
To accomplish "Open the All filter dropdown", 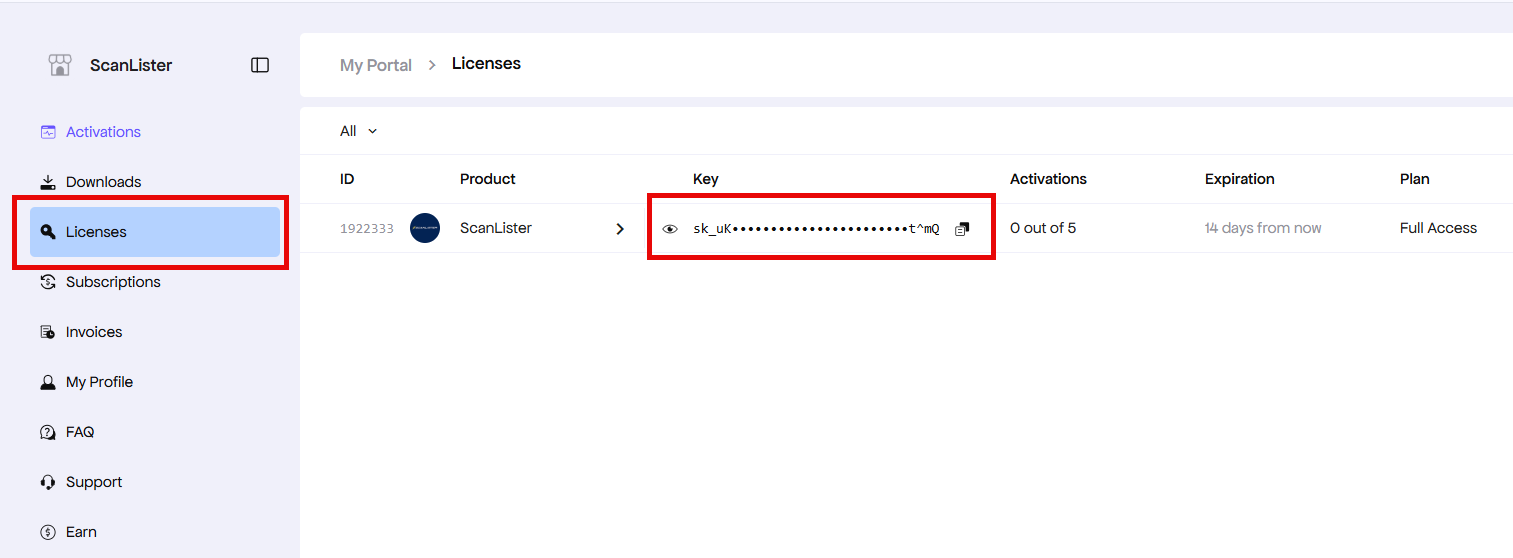I will 358,131.
